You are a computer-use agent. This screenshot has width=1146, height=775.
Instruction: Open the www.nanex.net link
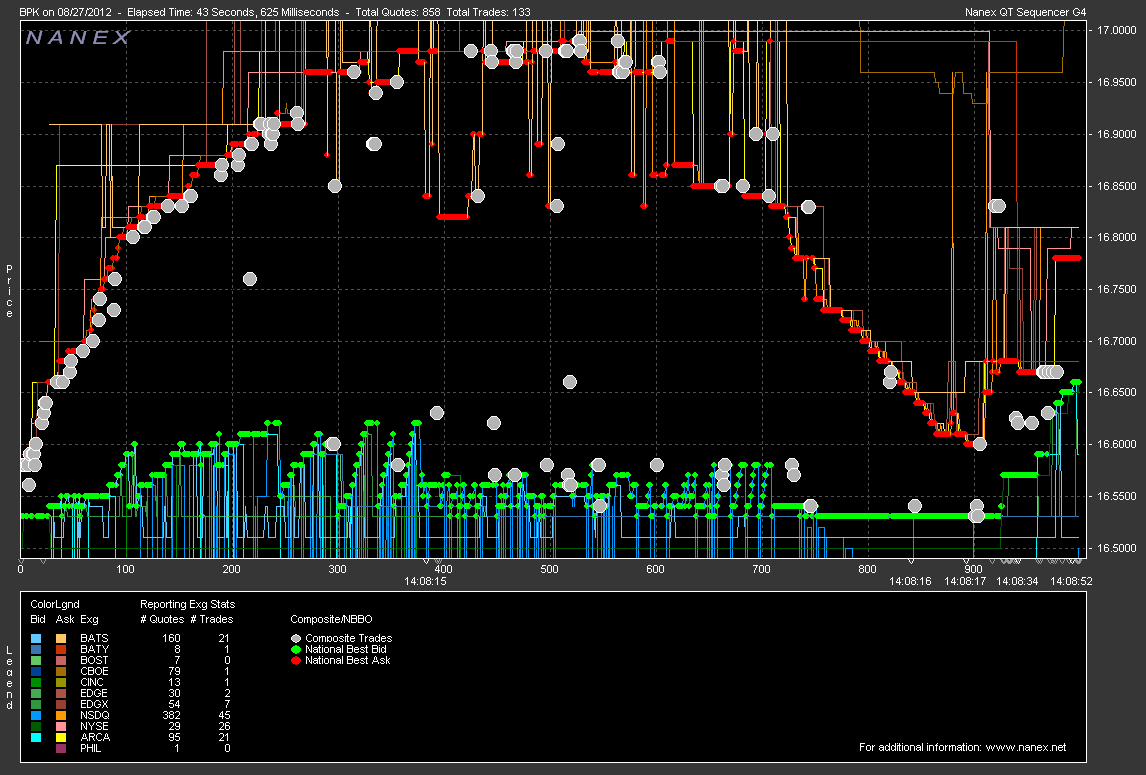1025,747
